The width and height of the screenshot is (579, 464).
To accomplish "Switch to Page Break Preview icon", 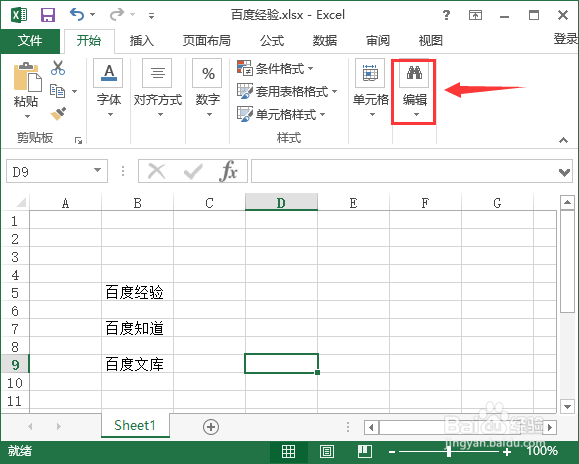I will 365,451.
